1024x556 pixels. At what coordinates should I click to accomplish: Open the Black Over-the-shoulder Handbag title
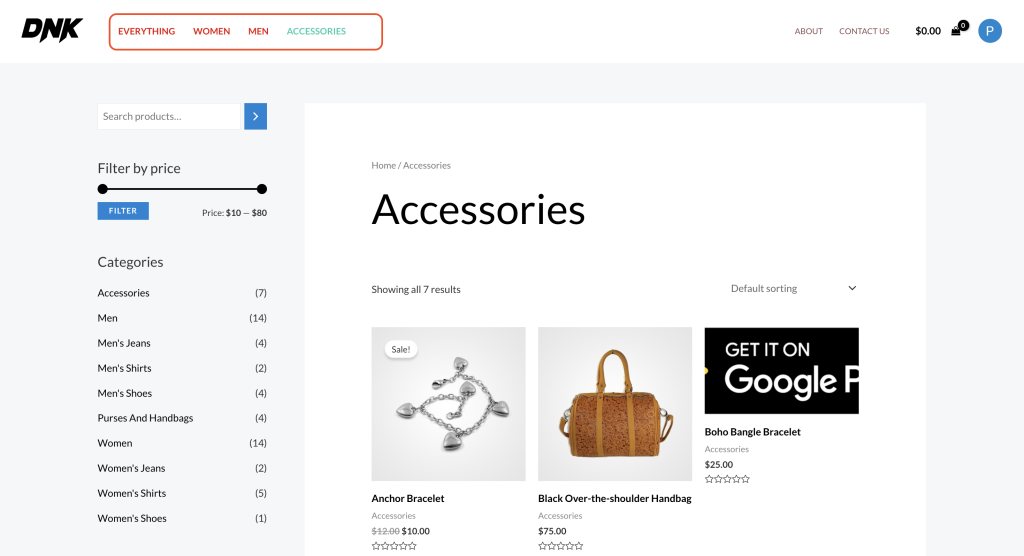[x=615, y=499]
